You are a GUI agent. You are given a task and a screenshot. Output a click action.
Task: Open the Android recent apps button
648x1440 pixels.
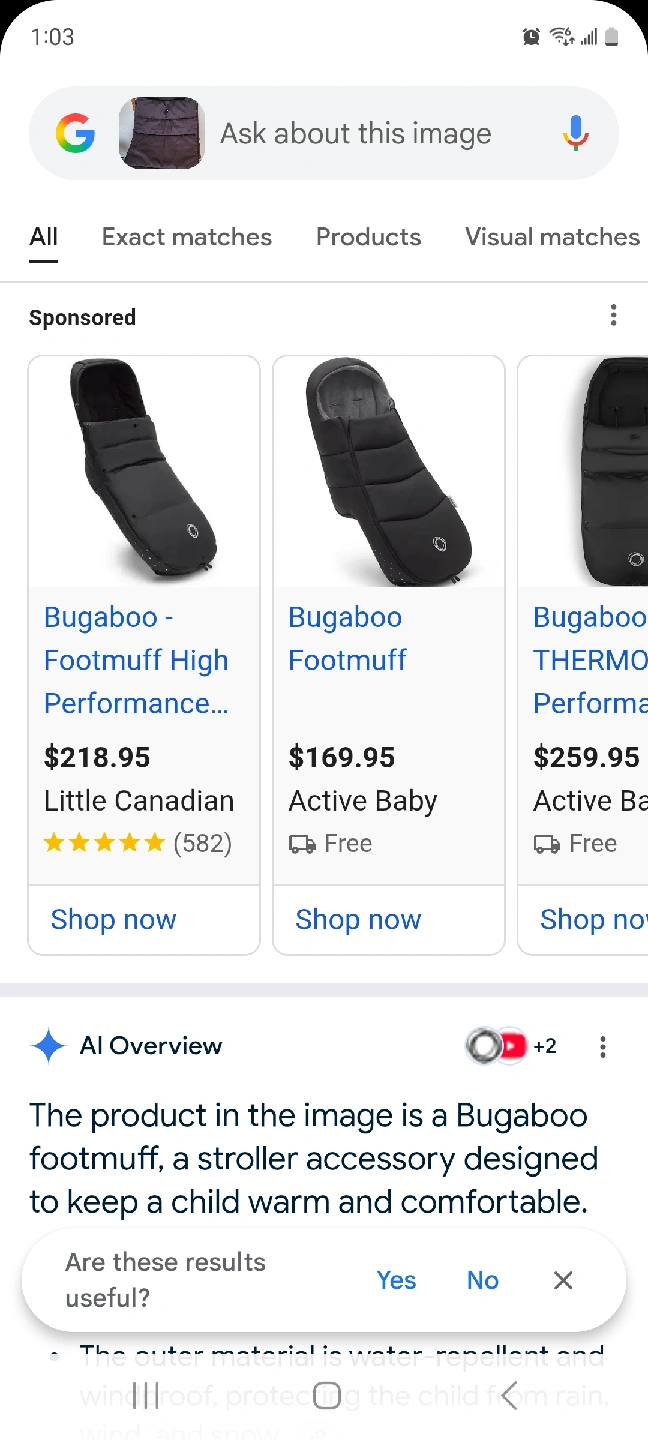point(146,1396)
